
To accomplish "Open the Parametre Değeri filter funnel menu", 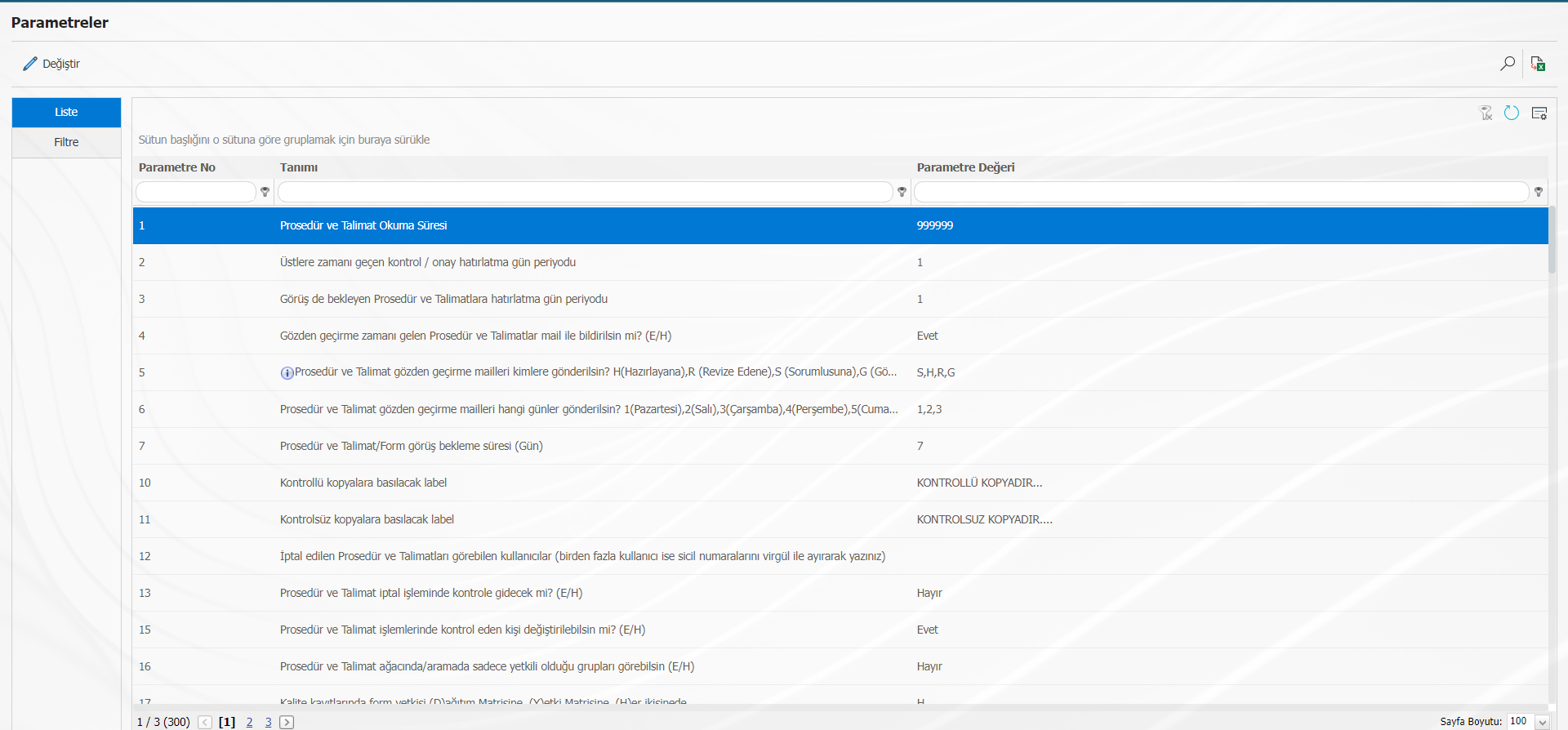I will [1539, 192].
